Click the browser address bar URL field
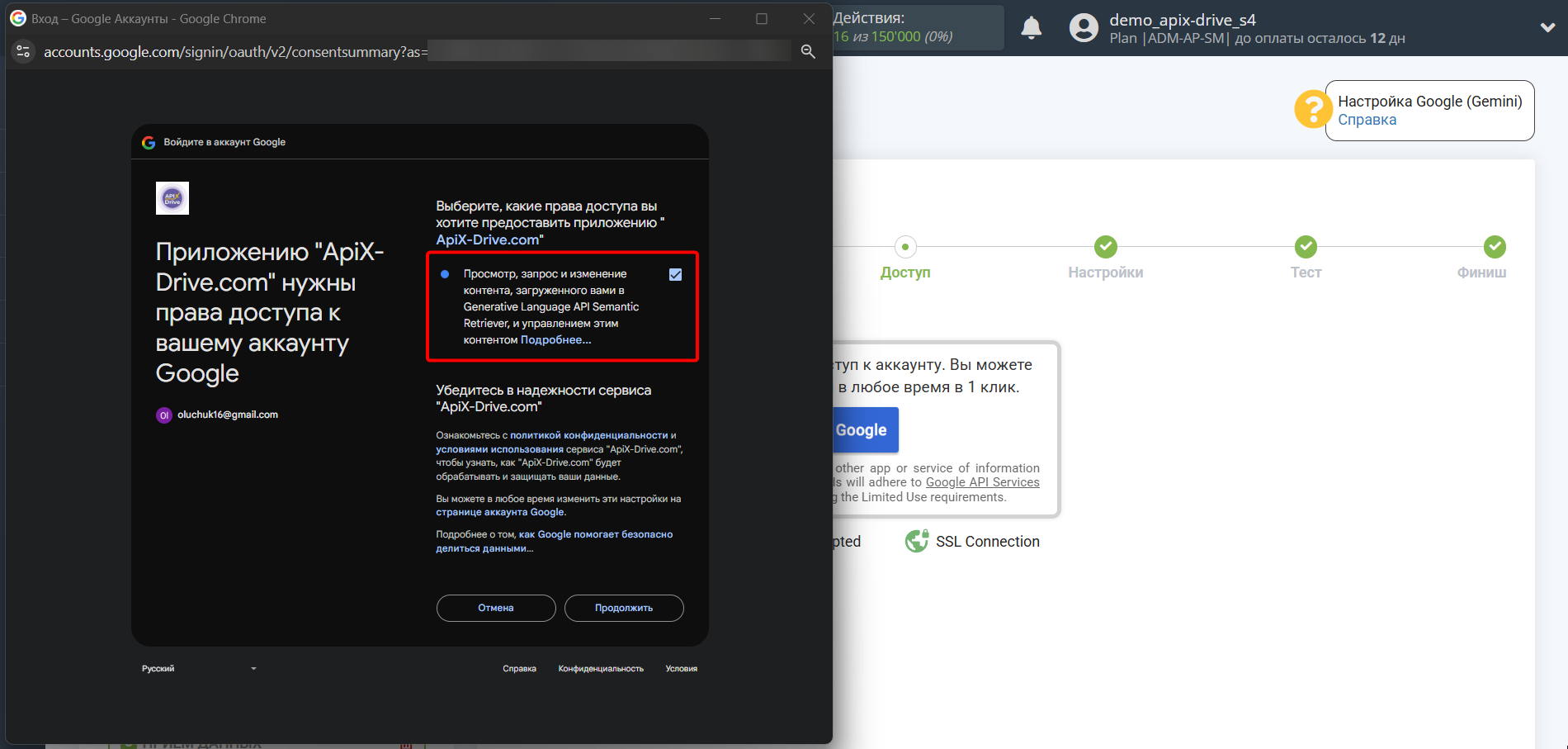 coord(330,51)
